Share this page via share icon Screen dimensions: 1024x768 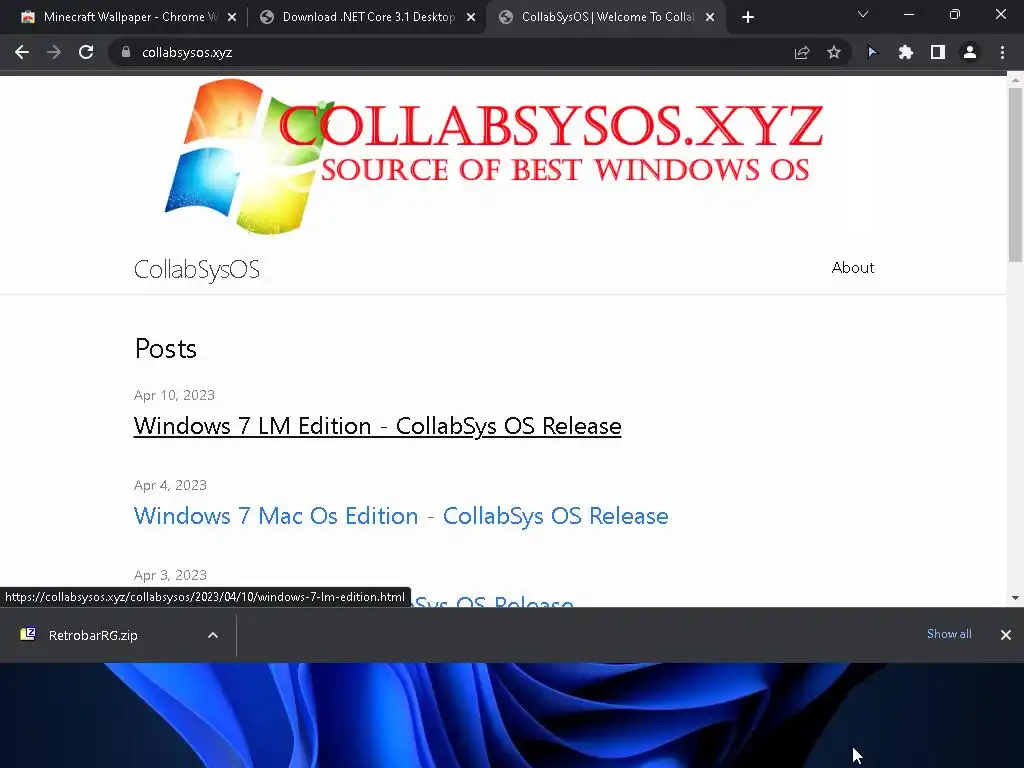[x=802, y=52]
